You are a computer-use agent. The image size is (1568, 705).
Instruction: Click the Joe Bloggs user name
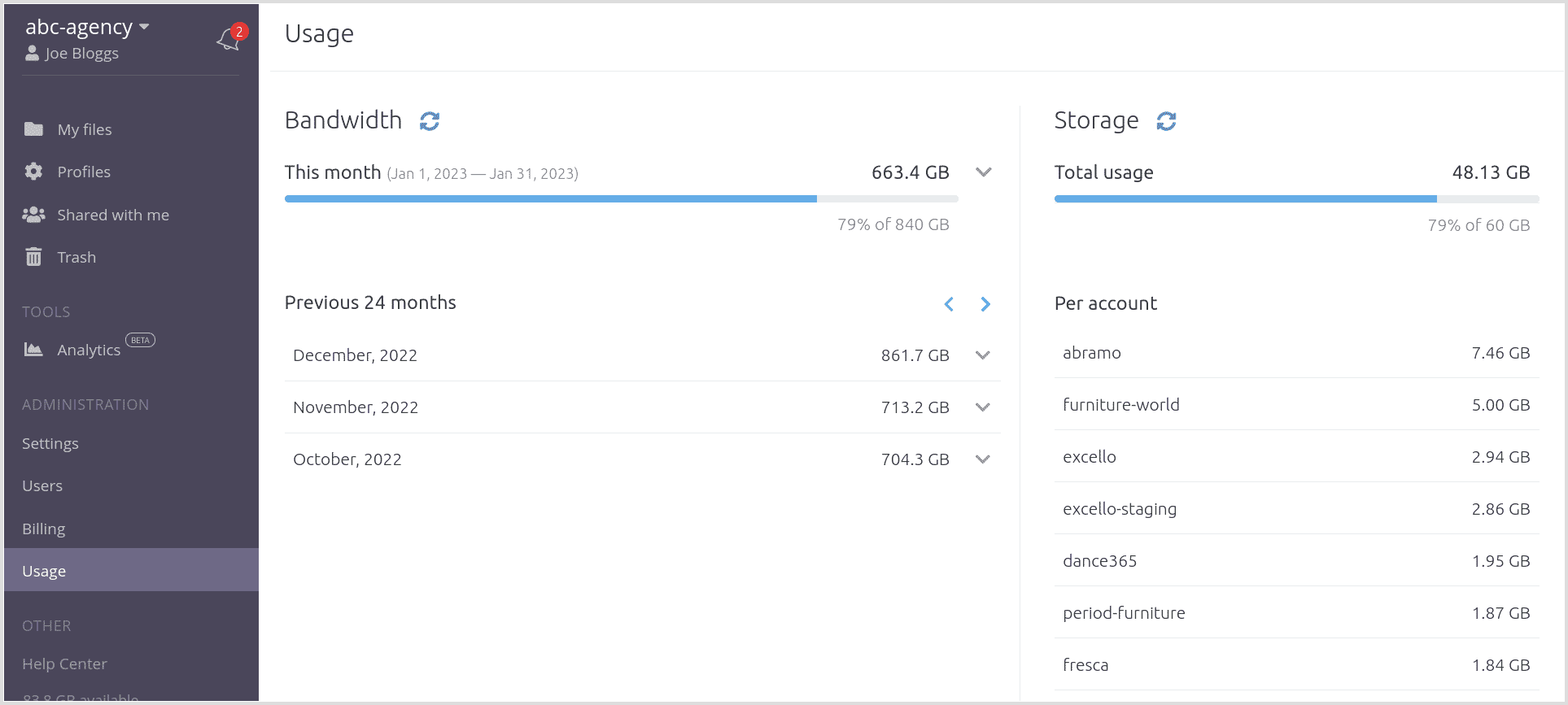82,54
